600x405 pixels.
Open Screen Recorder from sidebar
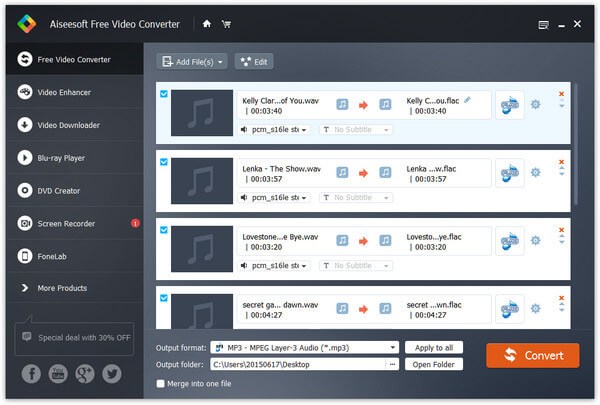[x=75, y=224]
